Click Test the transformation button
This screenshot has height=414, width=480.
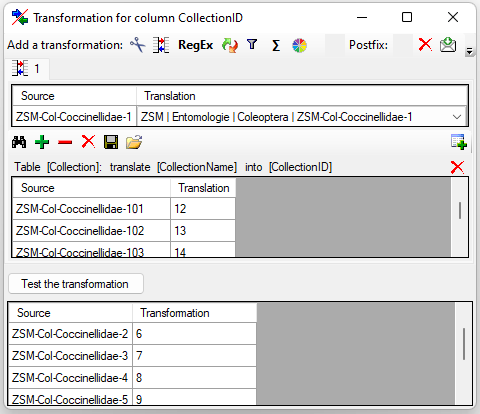pos(76,284)
